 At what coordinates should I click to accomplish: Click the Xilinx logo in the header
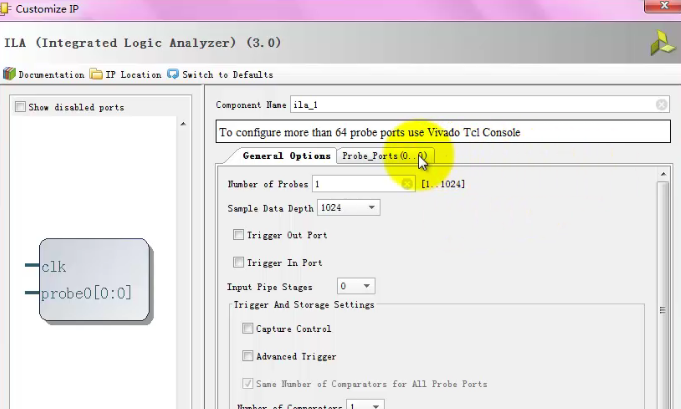click(663, 43)
